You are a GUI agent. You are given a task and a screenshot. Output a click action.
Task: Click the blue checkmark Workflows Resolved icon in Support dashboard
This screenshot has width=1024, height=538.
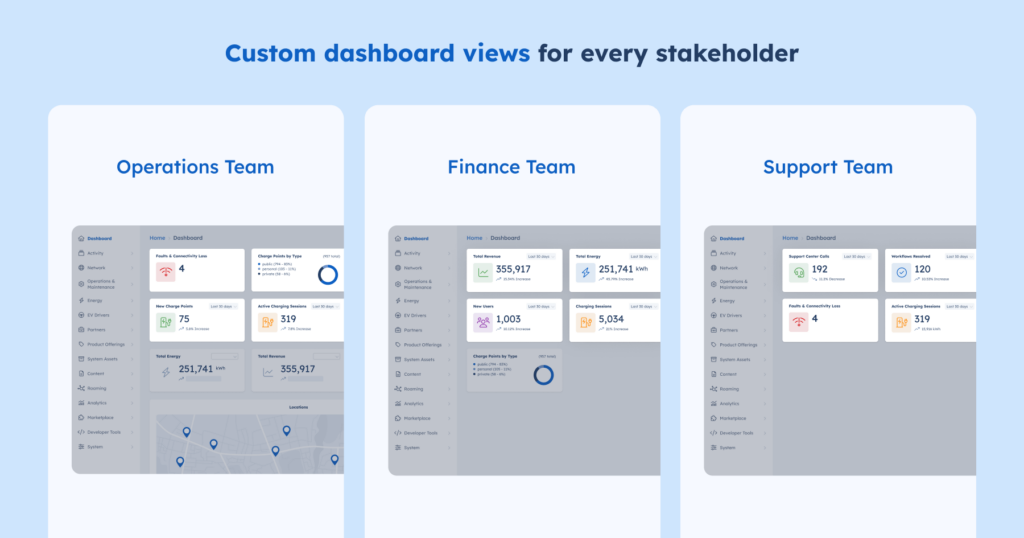tap(901, 273)
